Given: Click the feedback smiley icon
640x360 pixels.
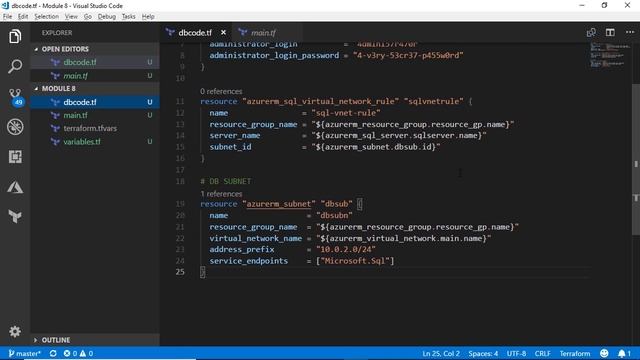Looking at the screenshot, I should (604, 353).
